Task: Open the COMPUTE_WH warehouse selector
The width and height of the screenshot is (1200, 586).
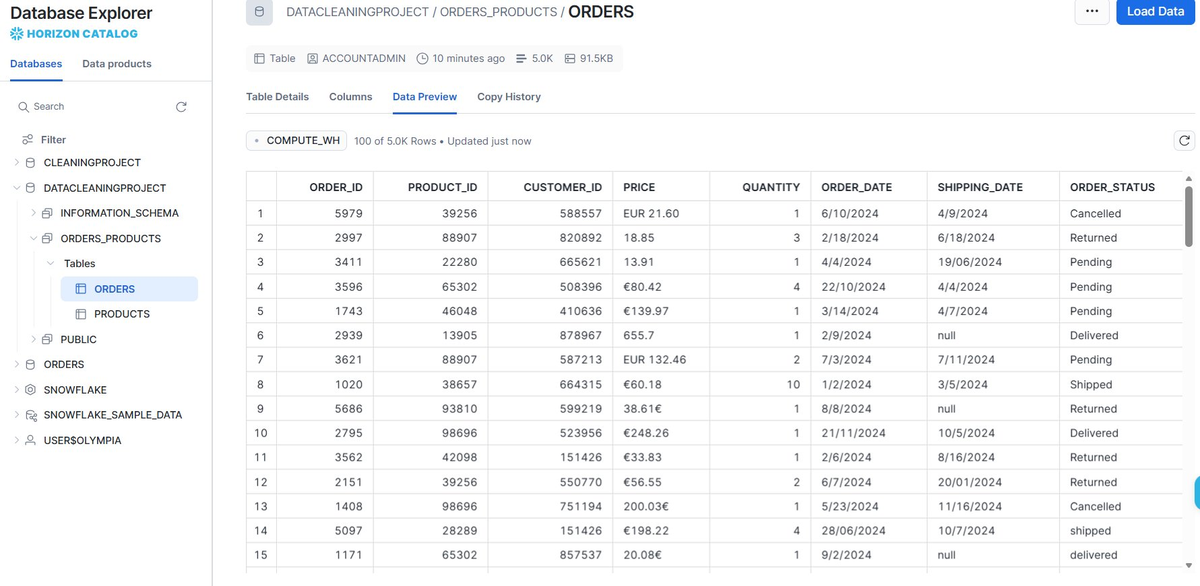Action: click(x=297, y=141)
